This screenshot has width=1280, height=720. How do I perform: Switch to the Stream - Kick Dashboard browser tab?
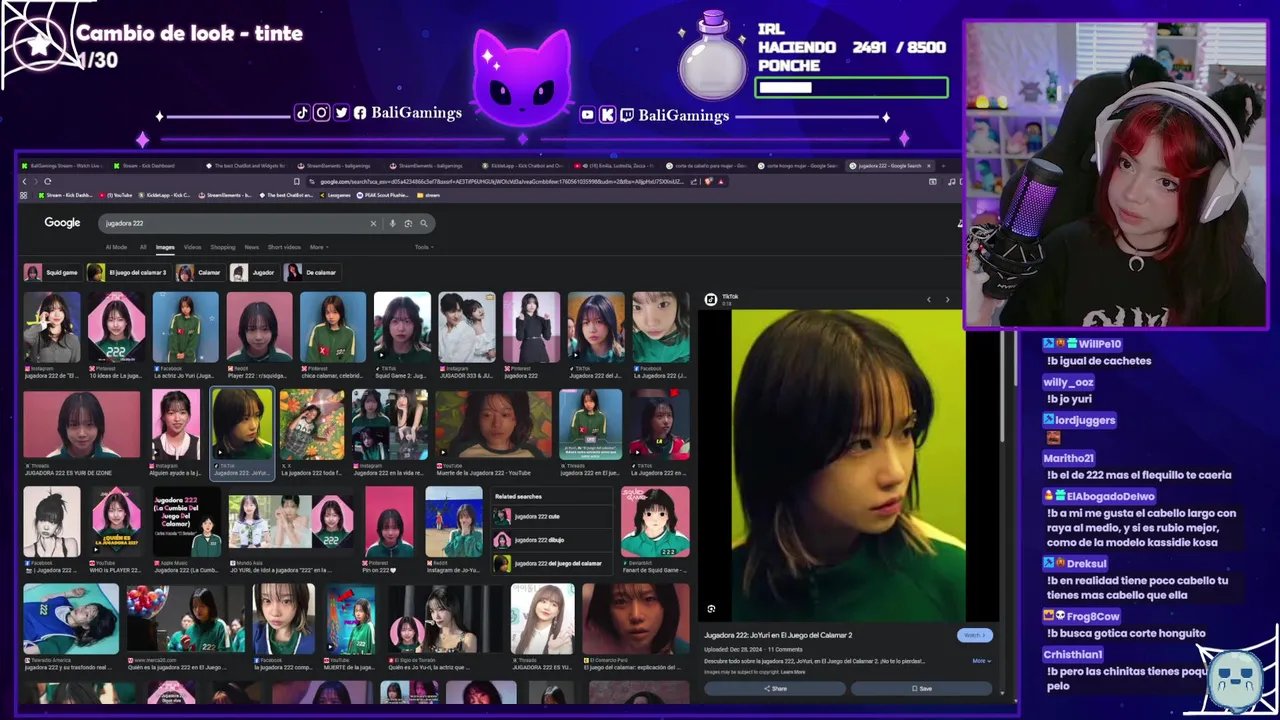tap(152, 165)
